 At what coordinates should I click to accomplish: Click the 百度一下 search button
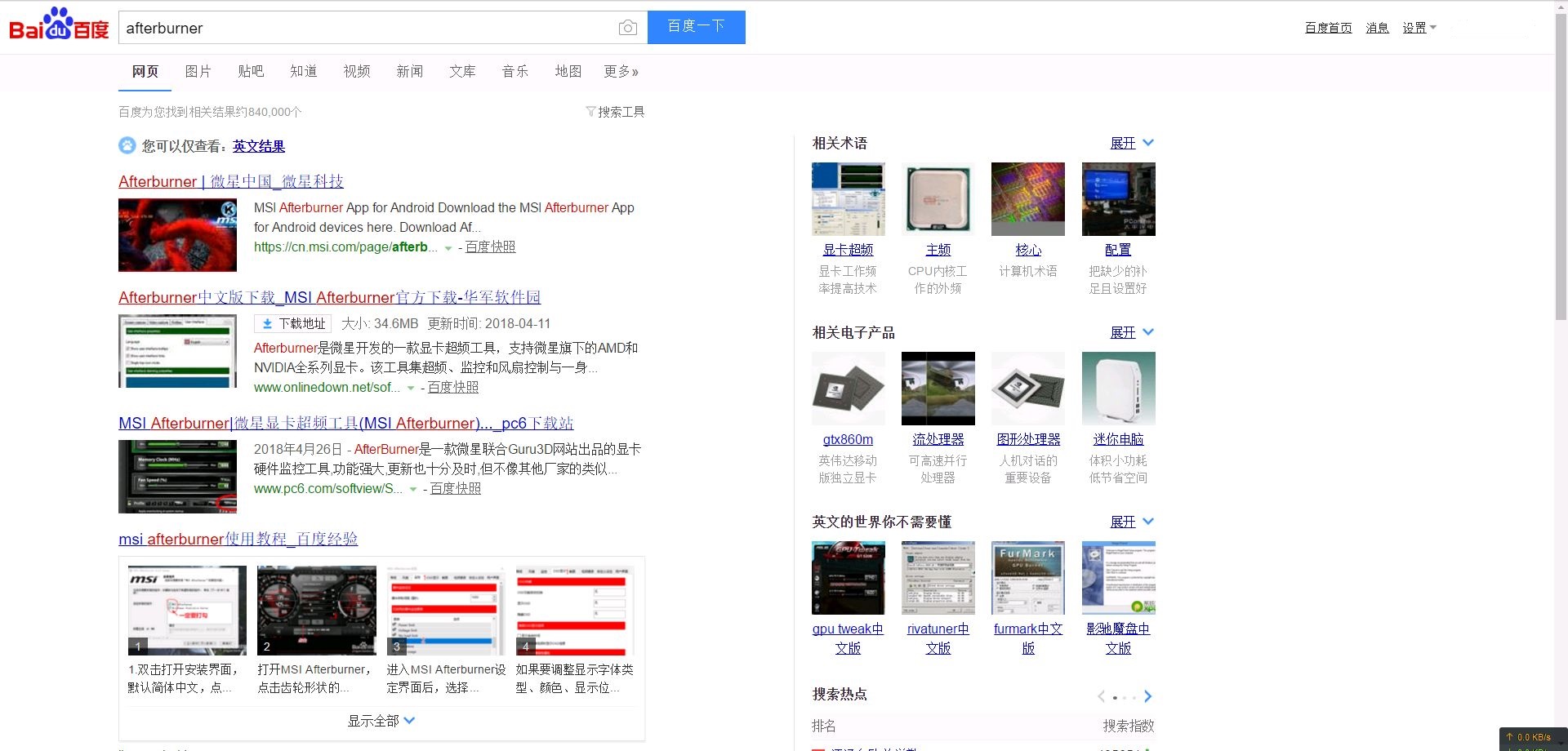click(x=696, y=27)
